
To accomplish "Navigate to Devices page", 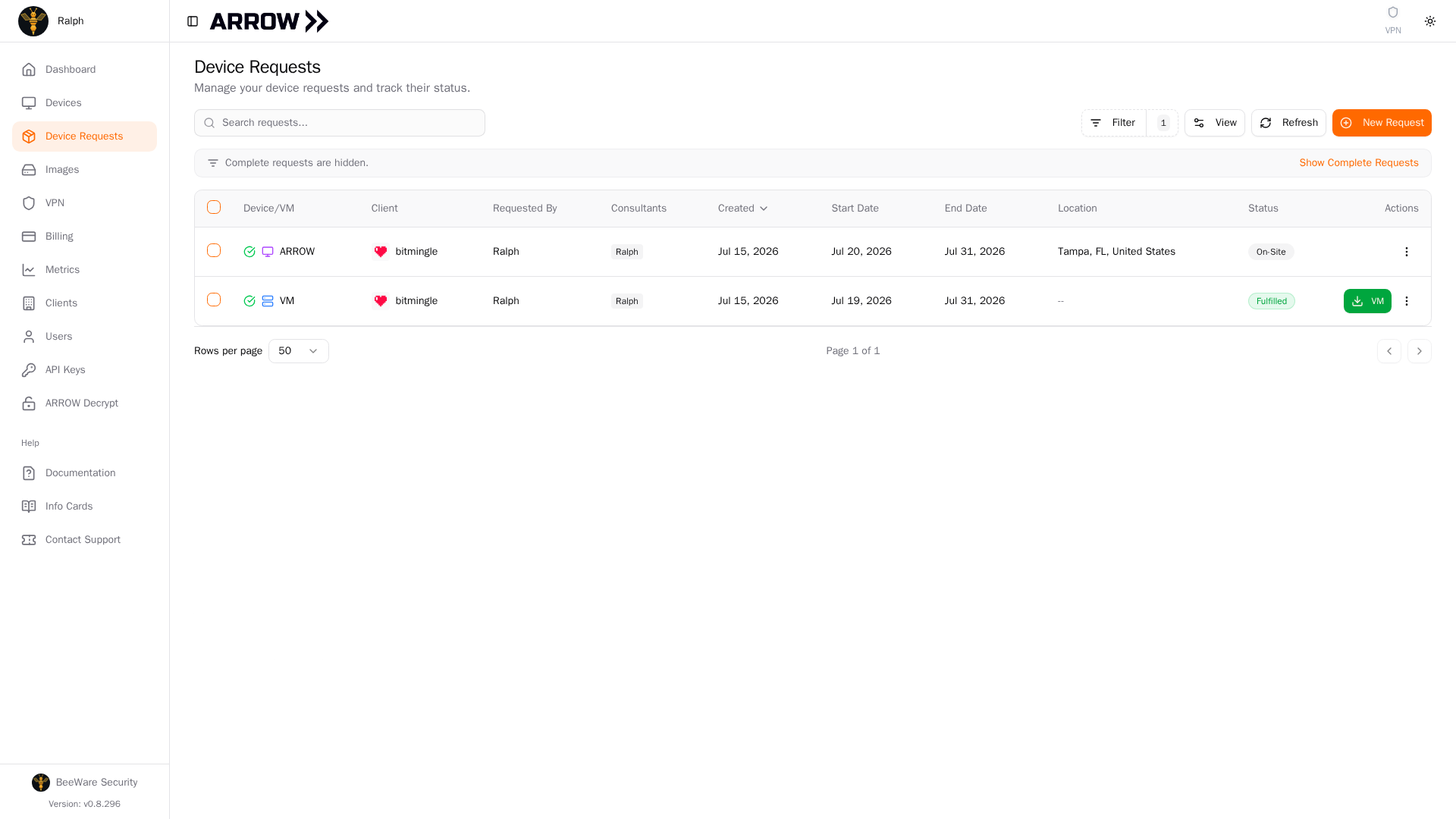I will tap(84, 103).
